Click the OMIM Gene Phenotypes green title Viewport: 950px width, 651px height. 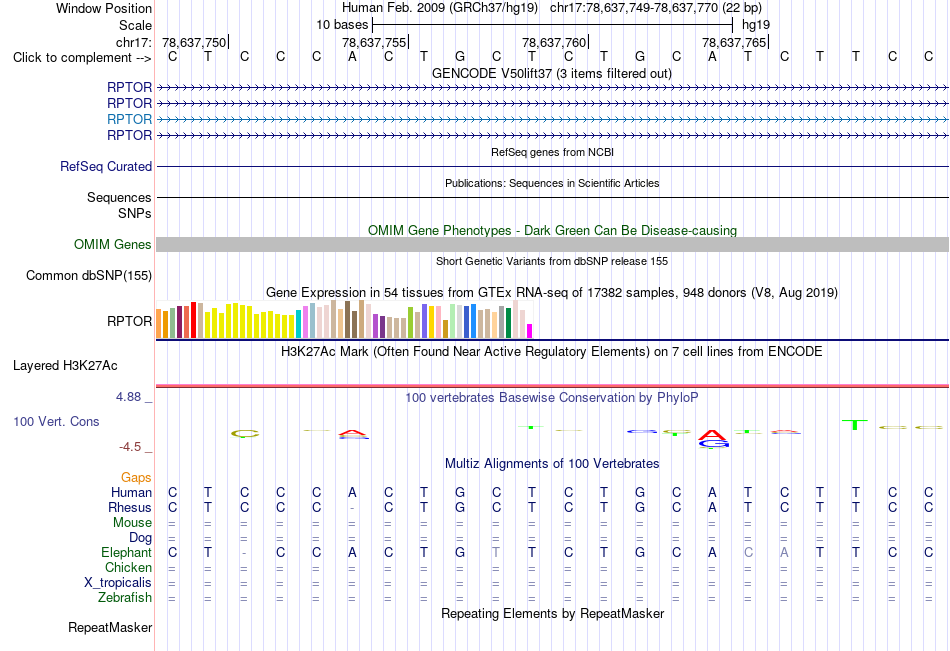552,230
